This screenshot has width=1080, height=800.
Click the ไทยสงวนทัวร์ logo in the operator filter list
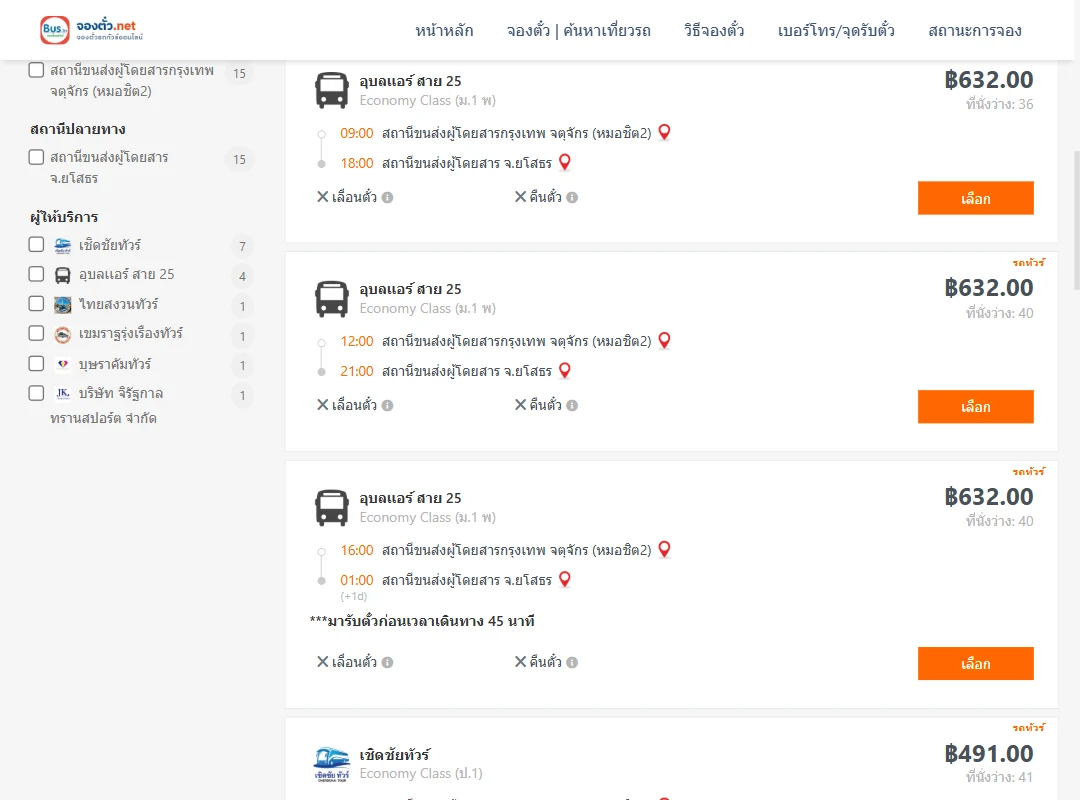(x=63, y=305)
